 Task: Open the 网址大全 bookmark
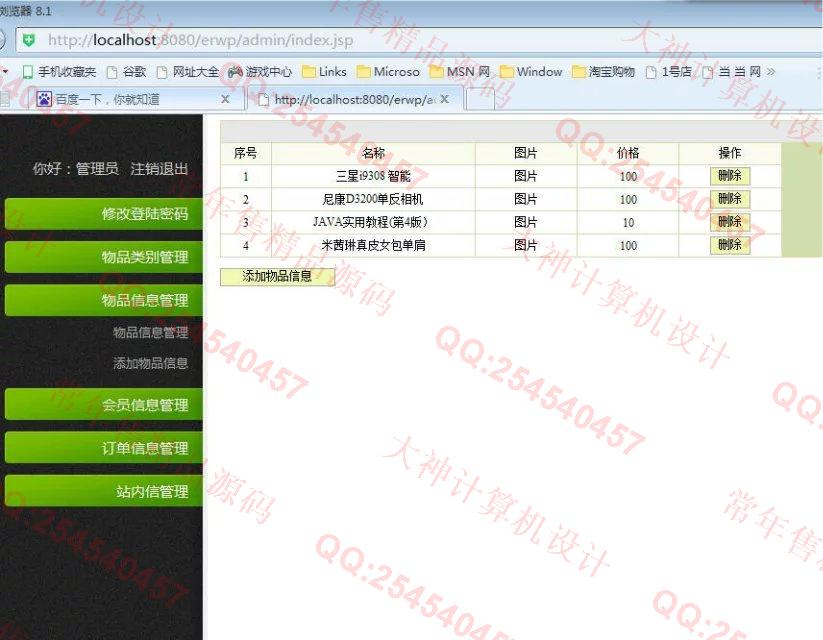(187, 72)
